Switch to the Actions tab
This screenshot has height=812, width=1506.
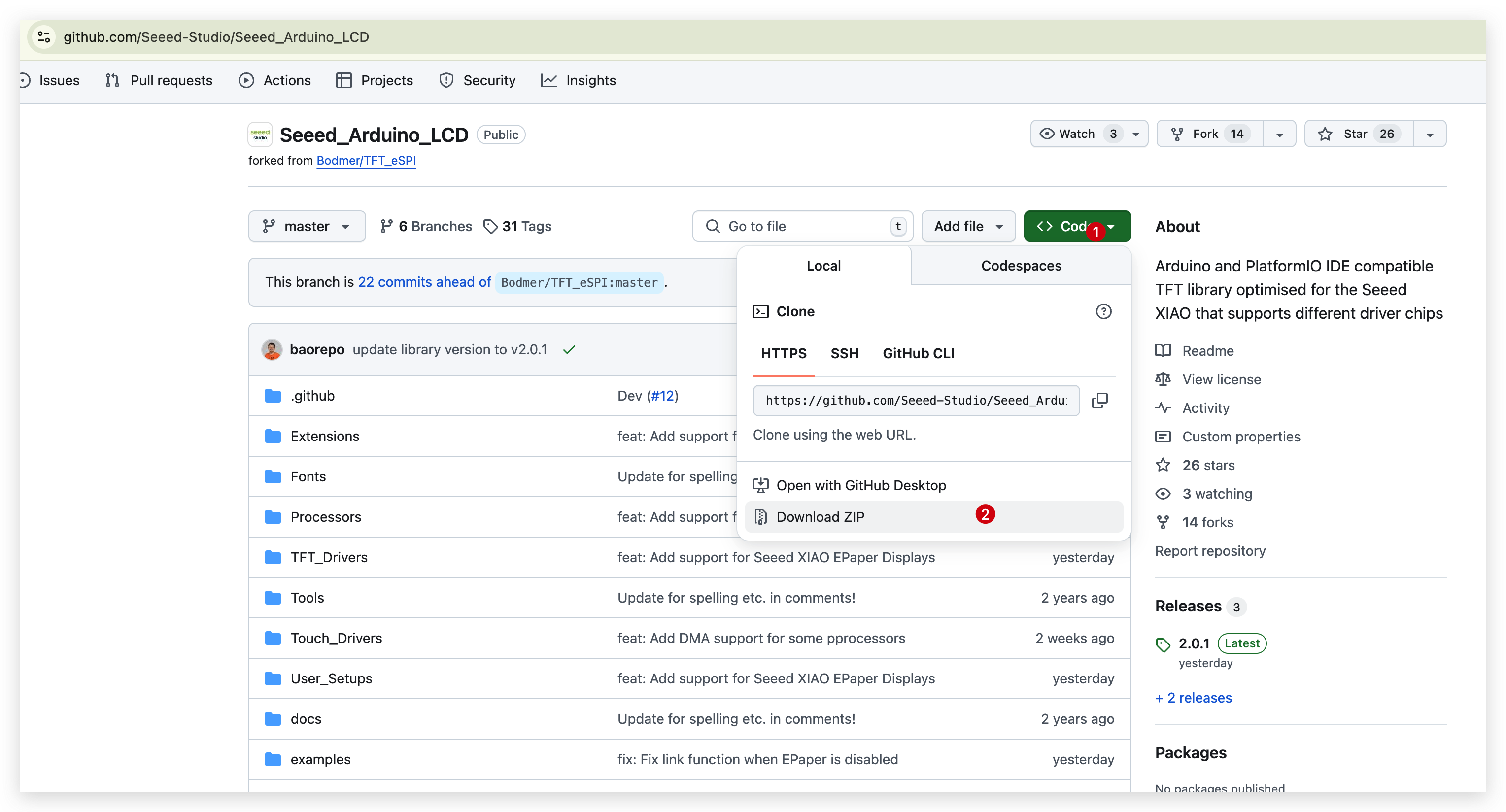click(275, 80)
